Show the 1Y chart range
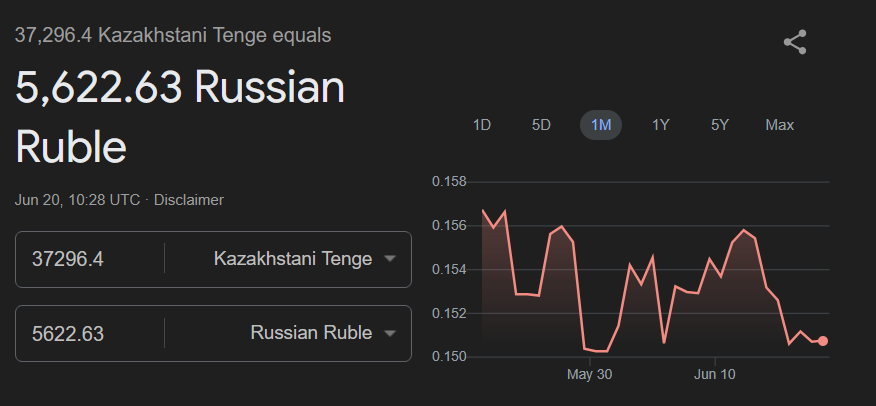876x406 pixels. 660,125
